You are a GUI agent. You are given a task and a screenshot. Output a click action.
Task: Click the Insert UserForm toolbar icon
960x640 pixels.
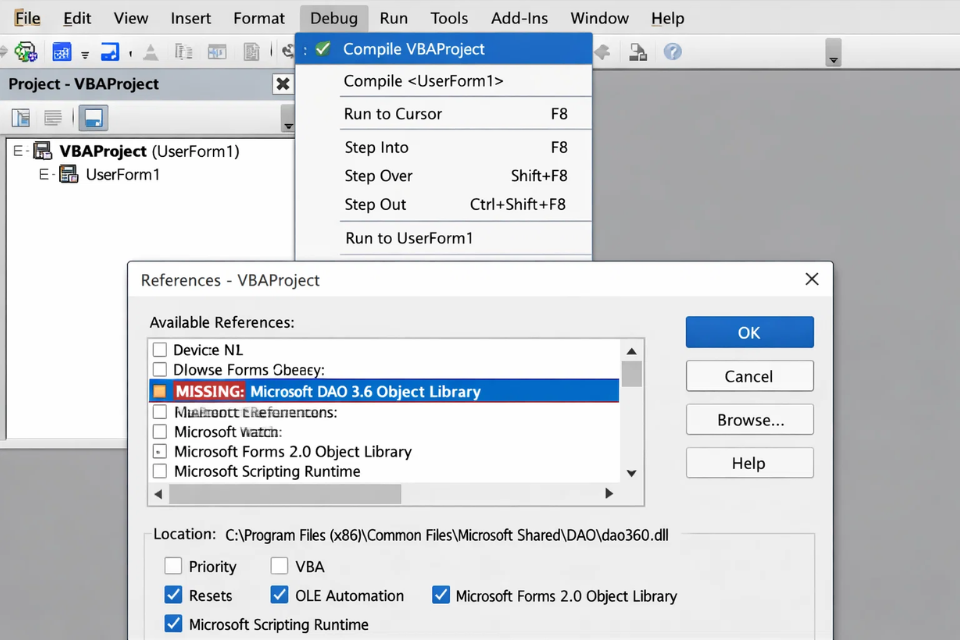click(x=61, y=52)
